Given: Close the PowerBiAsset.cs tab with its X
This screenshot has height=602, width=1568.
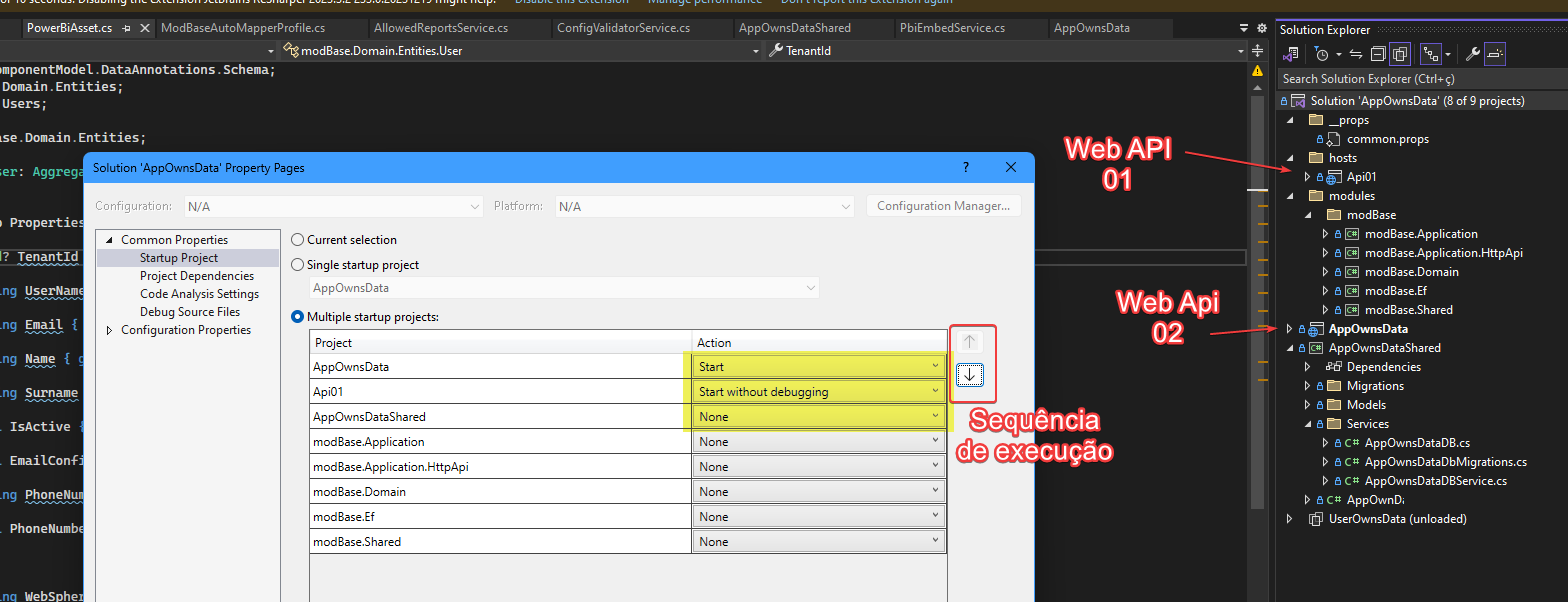Looking at the screenshot, I should pyautogui.click(x=144, y=28).
